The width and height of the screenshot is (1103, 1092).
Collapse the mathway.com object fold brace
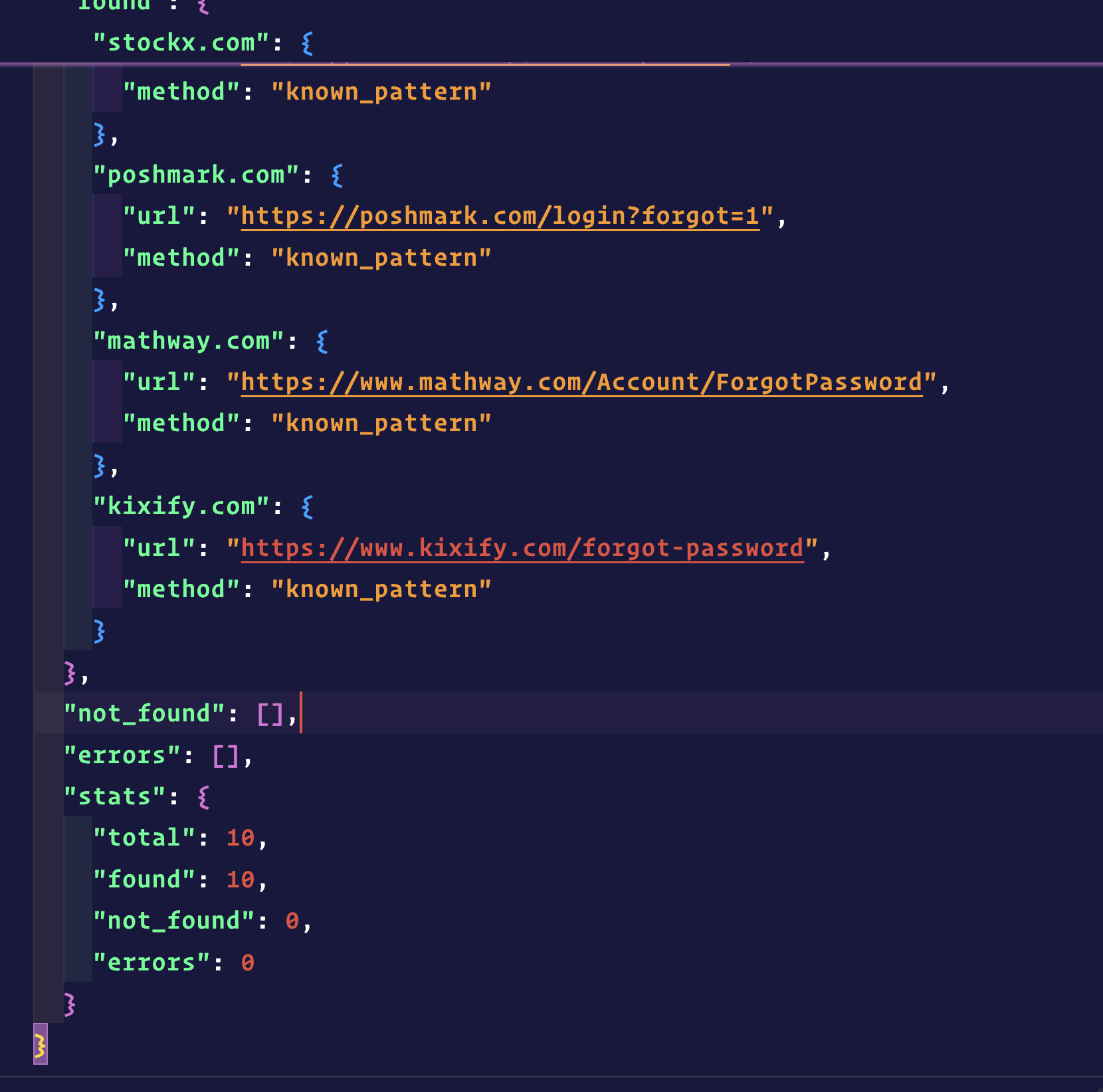pyautogui.click(x=322, y=340)
